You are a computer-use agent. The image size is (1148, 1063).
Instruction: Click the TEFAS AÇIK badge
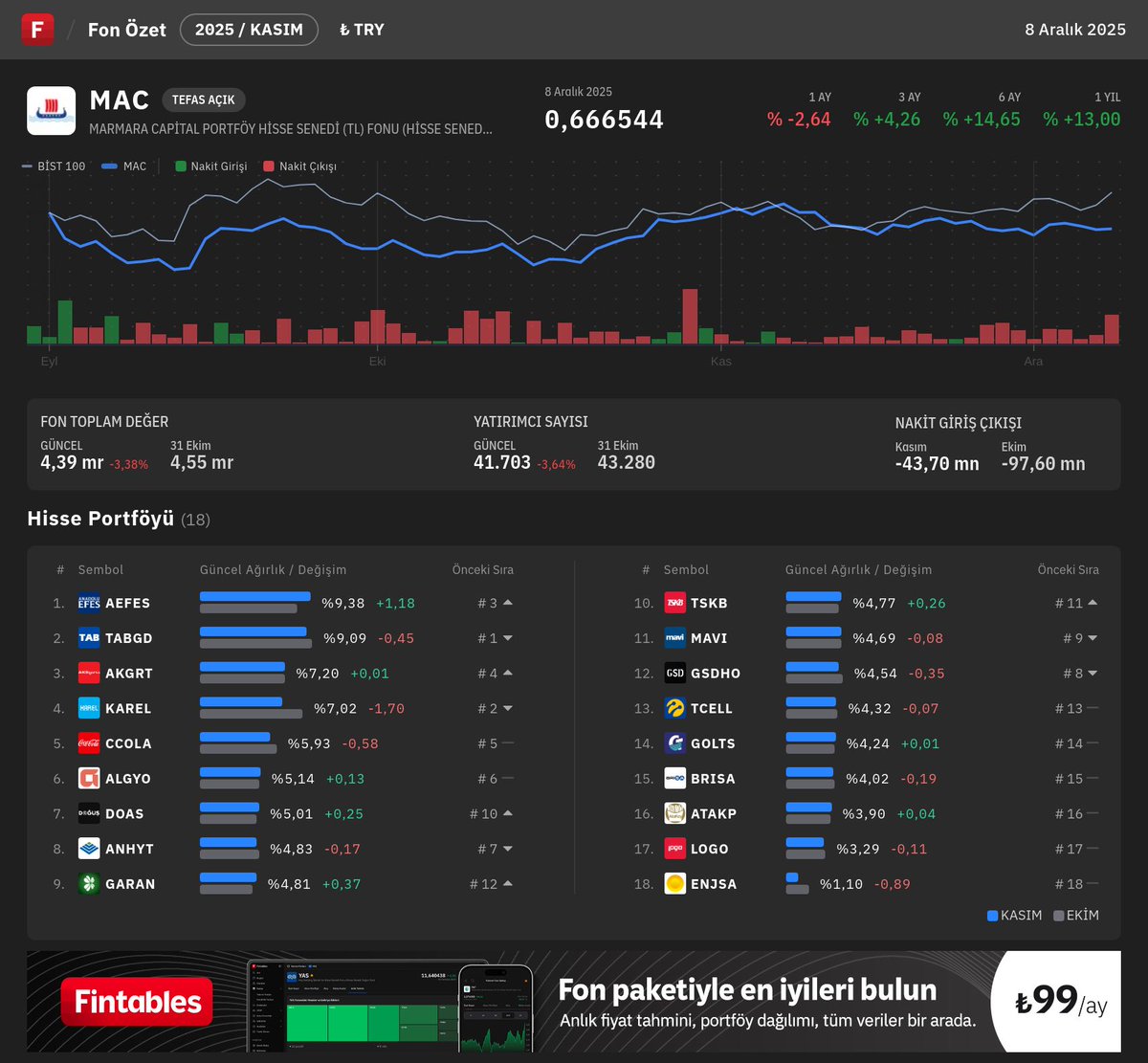coord(203,100)
